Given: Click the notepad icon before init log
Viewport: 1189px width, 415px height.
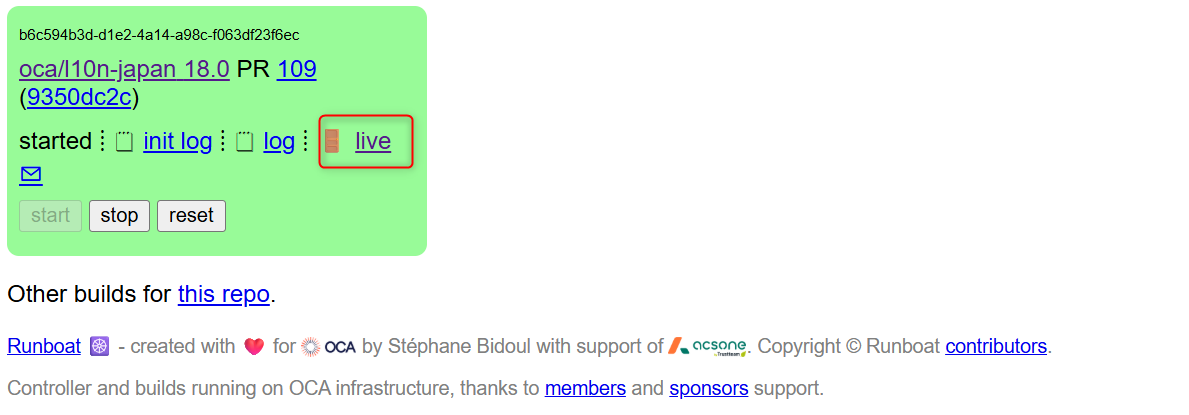Looking at the screenshot, I should click(124, 142).
